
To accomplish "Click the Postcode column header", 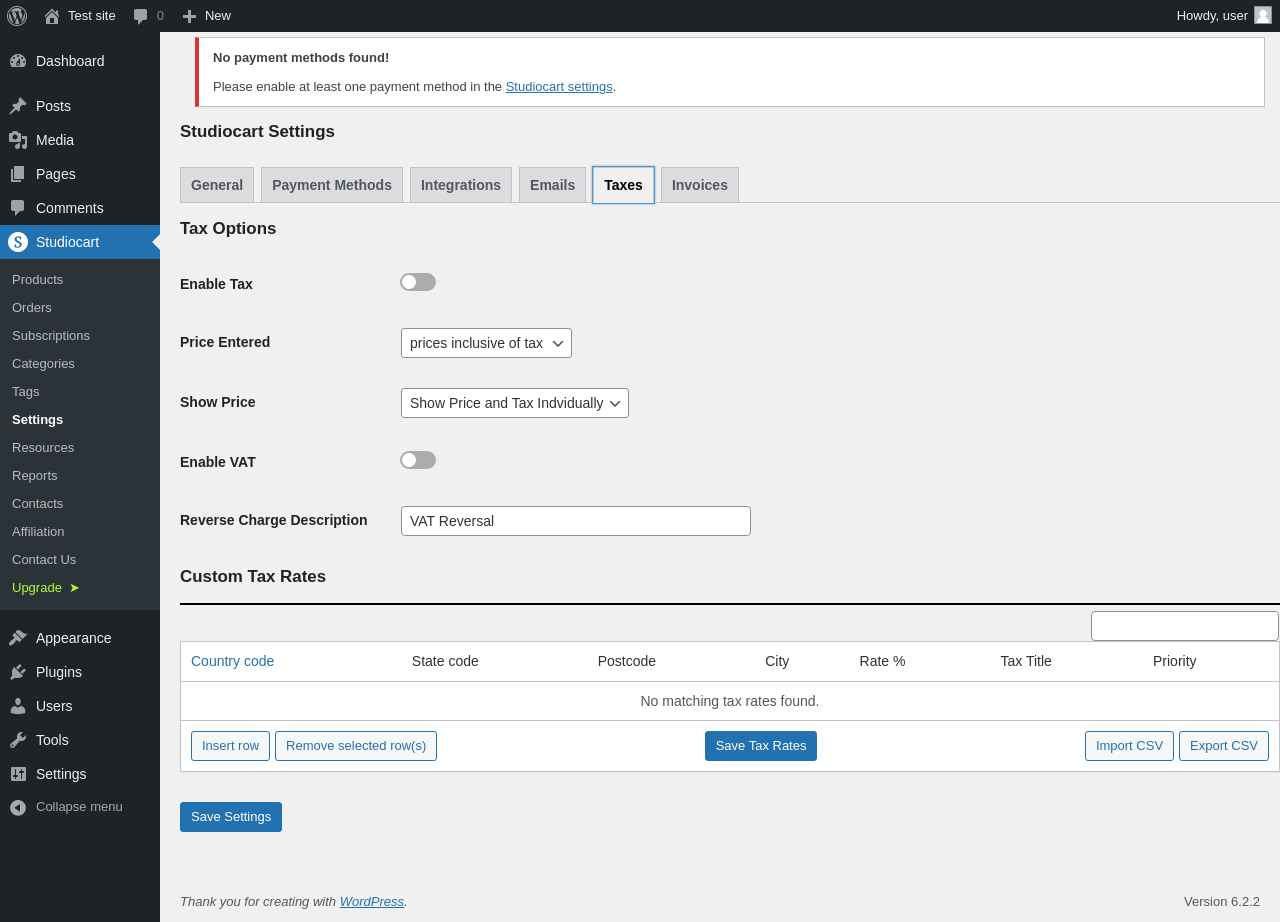I will click(627, 661).
